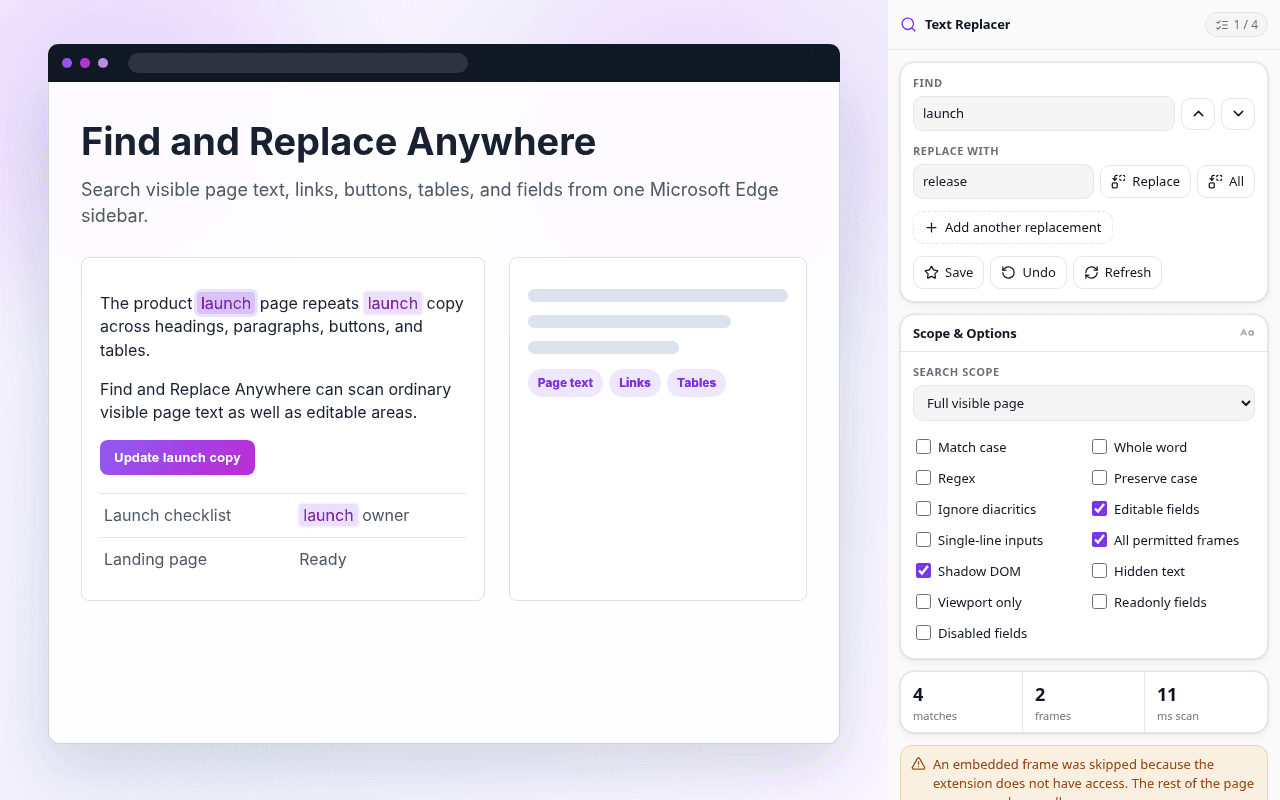The image size is (1280, 800).
Task: Click the Find and Replace Anywhere heading
Action: pyautogui.click(x=339, y=142)
